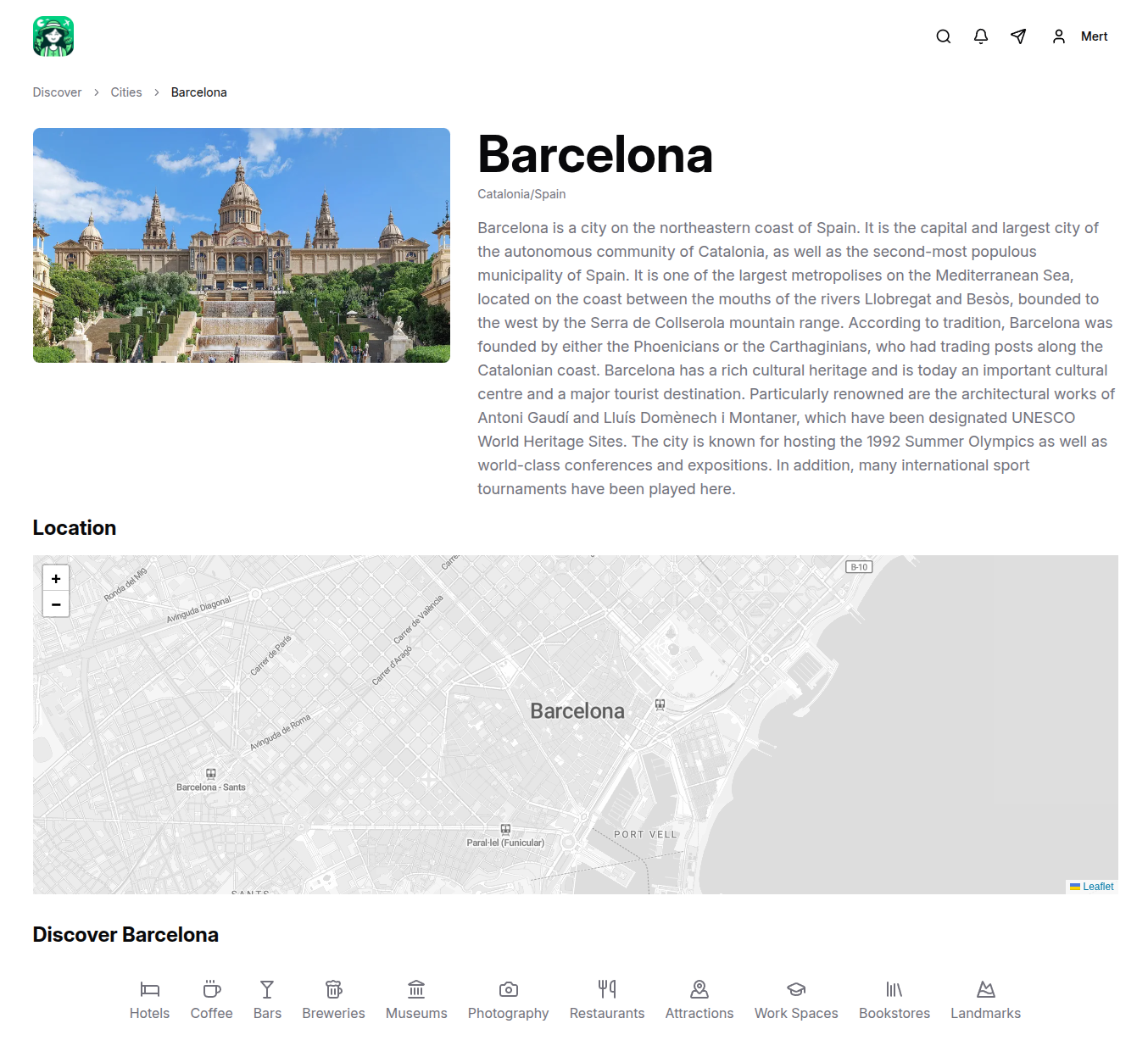Open the Leaflet attribution link
The image size is (1148, 1046).
(x=1098, y=887)
